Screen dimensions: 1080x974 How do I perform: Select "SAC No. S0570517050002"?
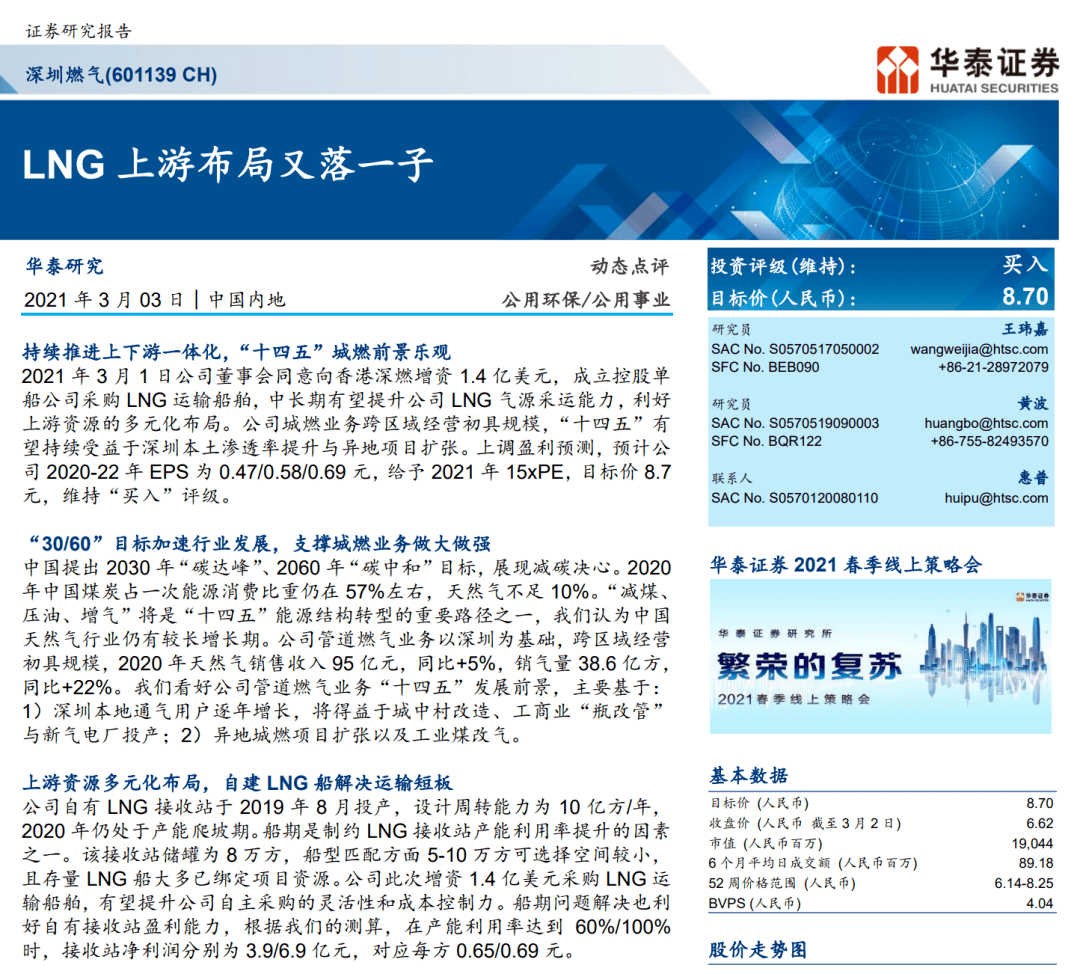795,349
